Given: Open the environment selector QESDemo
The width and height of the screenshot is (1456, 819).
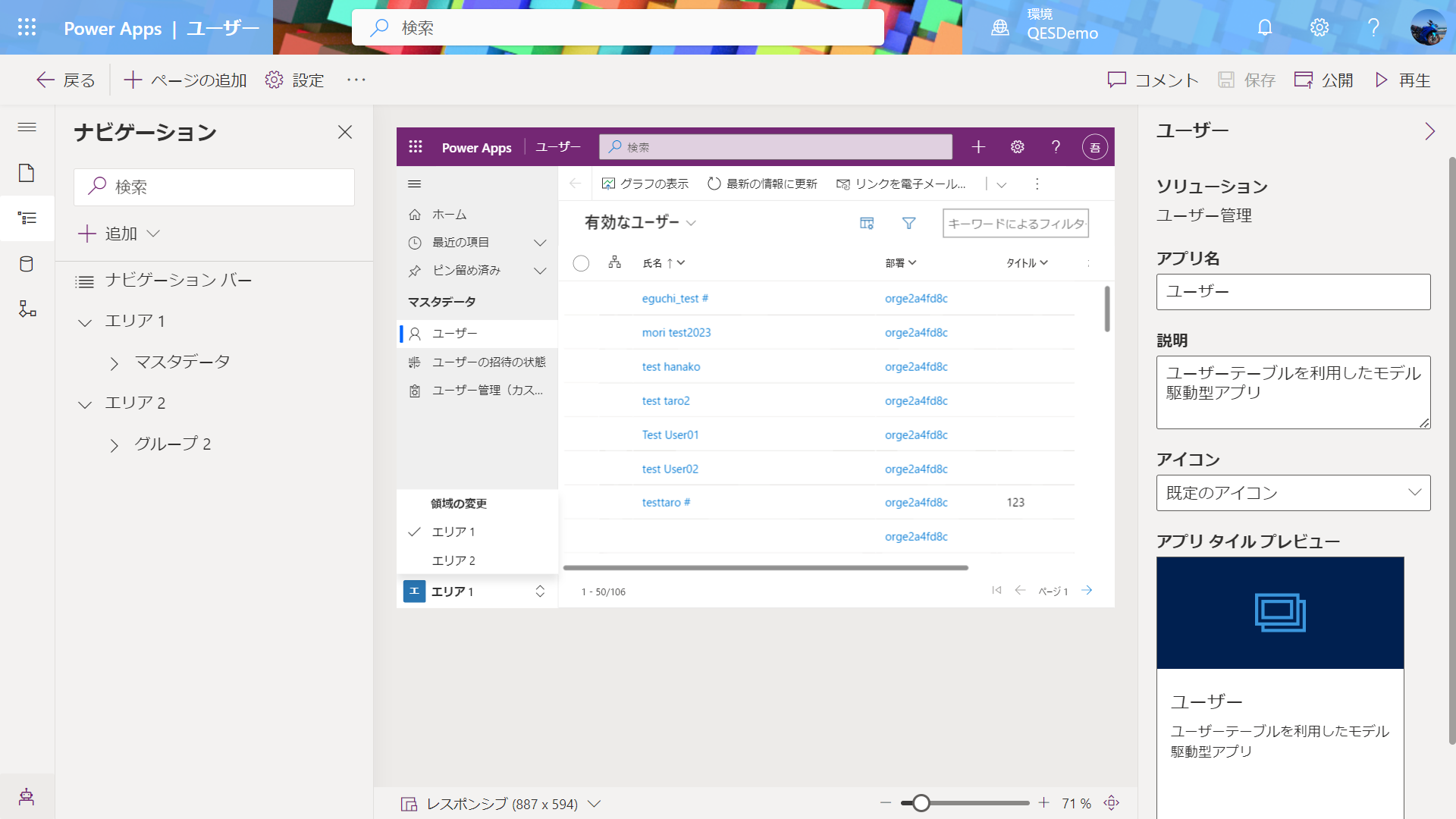Looking at the screenshot, I should click(1045, 26).
